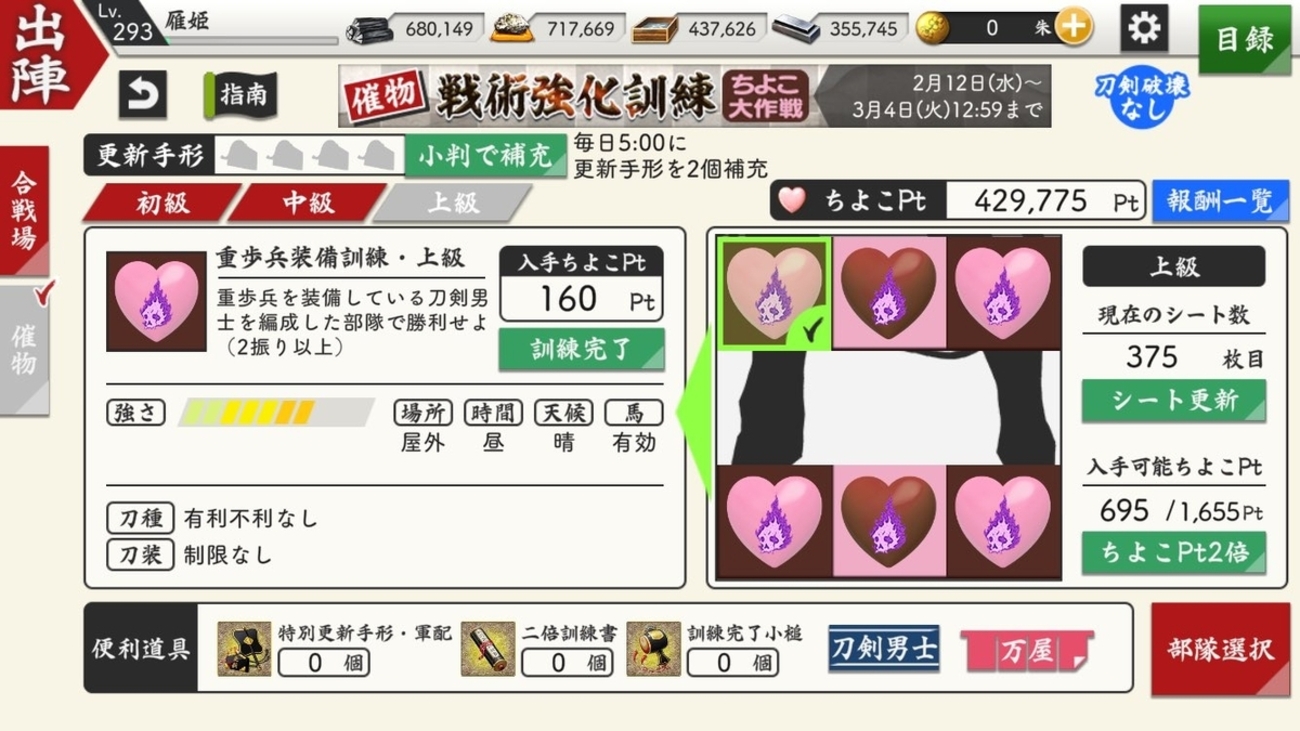
Task: Select the bottom-right pink heart tile
Action: tap(1003, 521)
